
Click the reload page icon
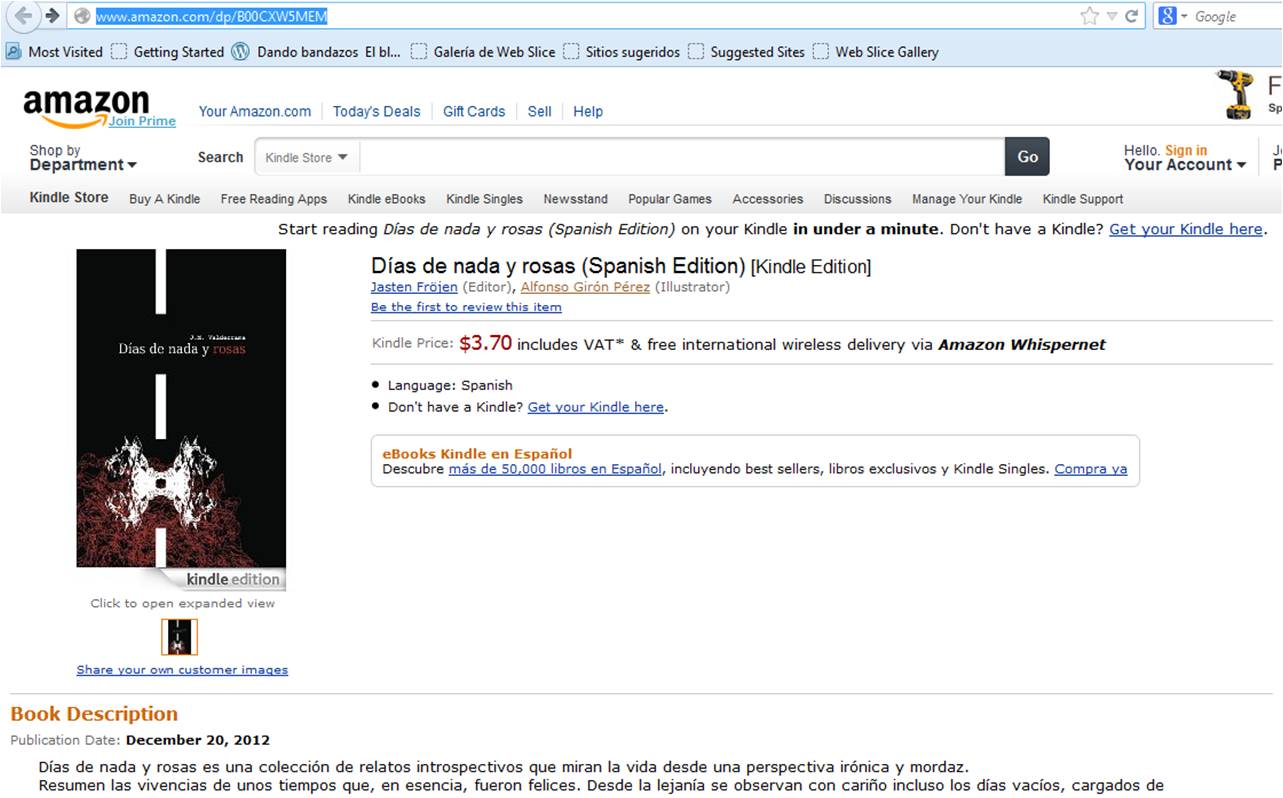[1132, 16]
